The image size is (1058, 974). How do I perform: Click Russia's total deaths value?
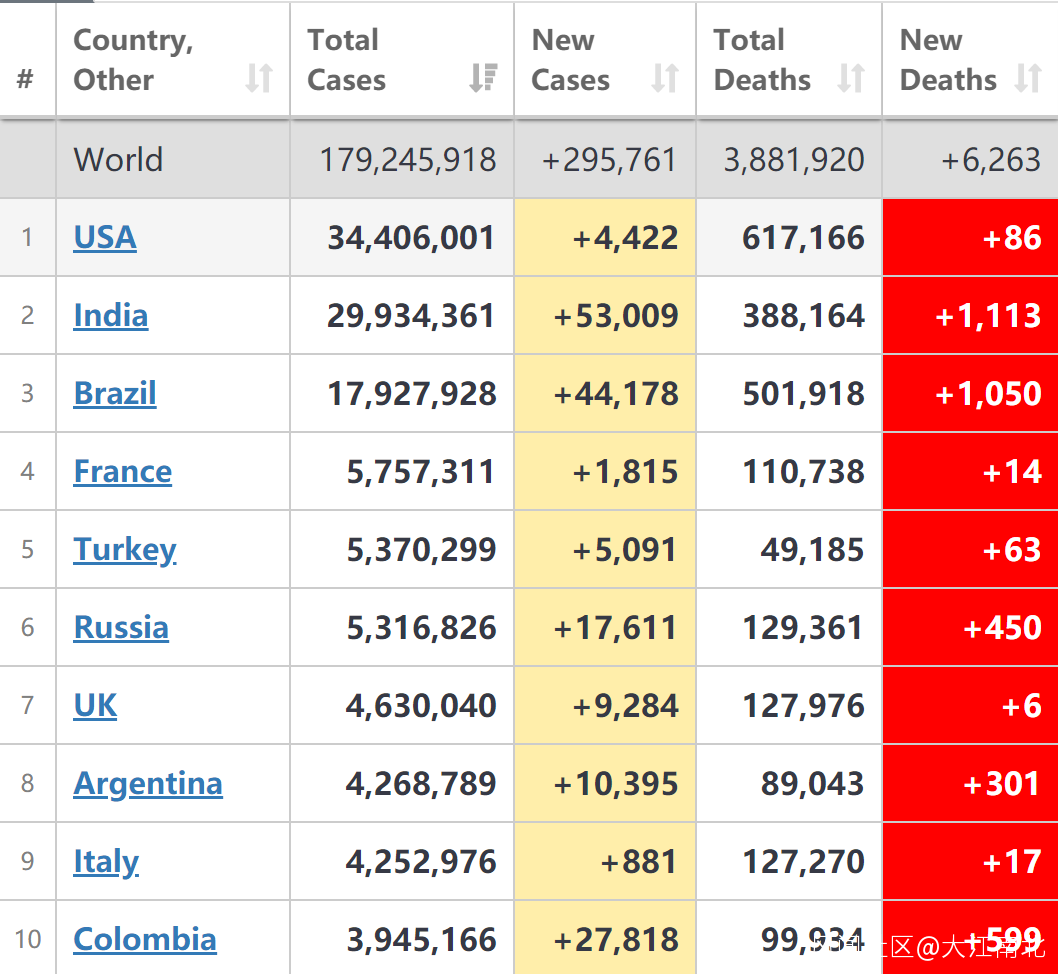click(802, 627)
